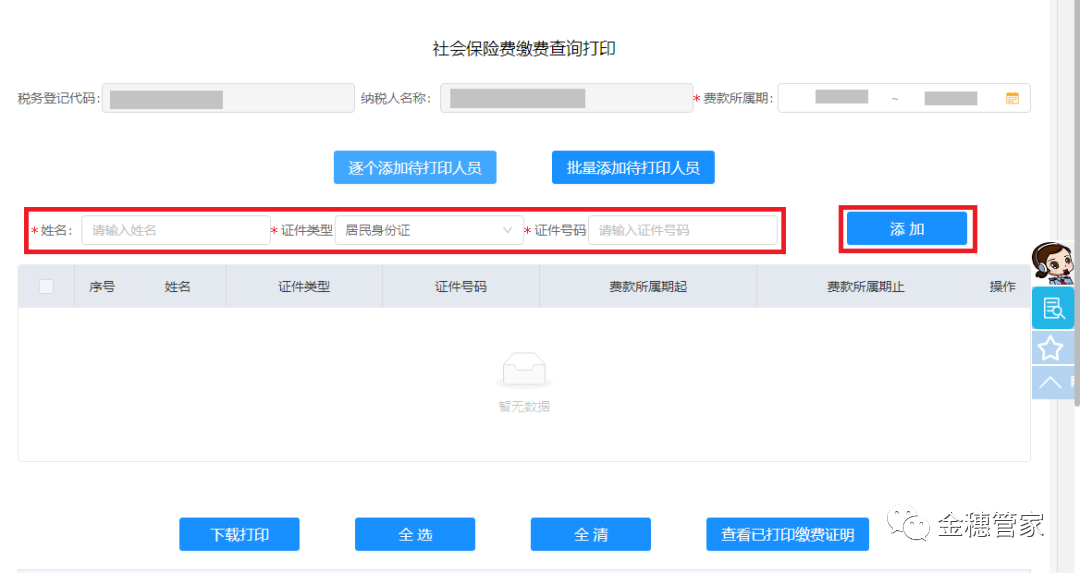Click the 序号 column header

[102, 286]
